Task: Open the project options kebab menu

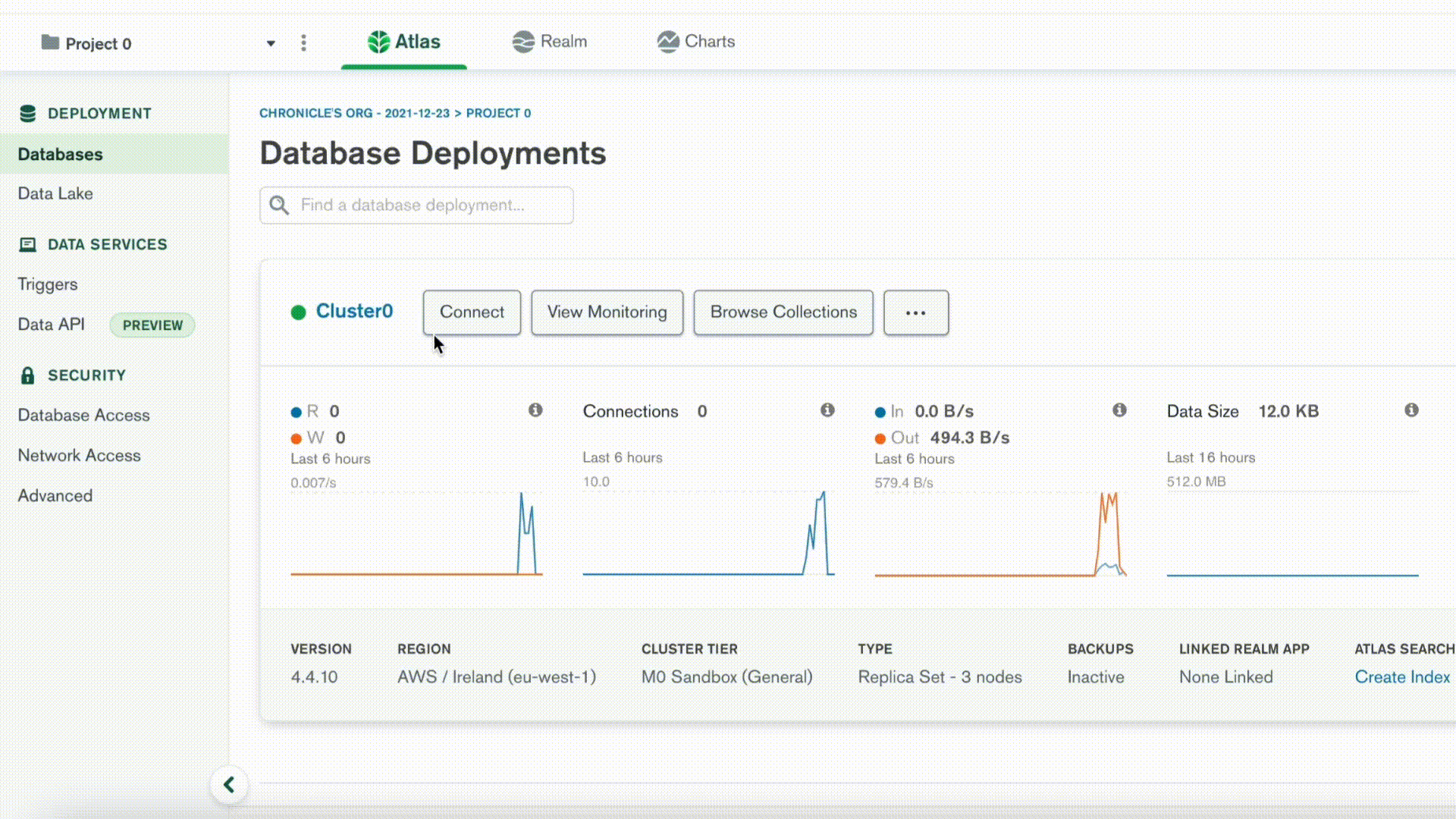Action: pyautogui.click(x=303, y=42)
